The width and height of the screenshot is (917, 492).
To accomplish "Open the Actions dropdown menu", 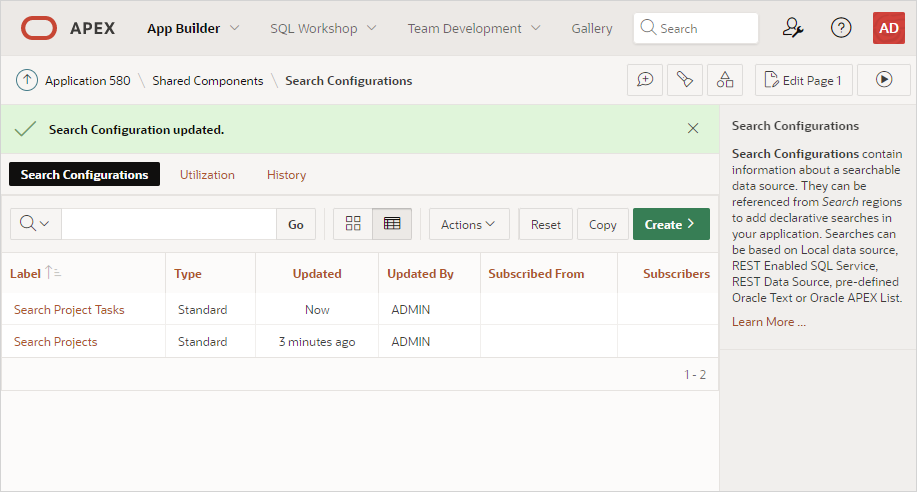I will 469,224.
